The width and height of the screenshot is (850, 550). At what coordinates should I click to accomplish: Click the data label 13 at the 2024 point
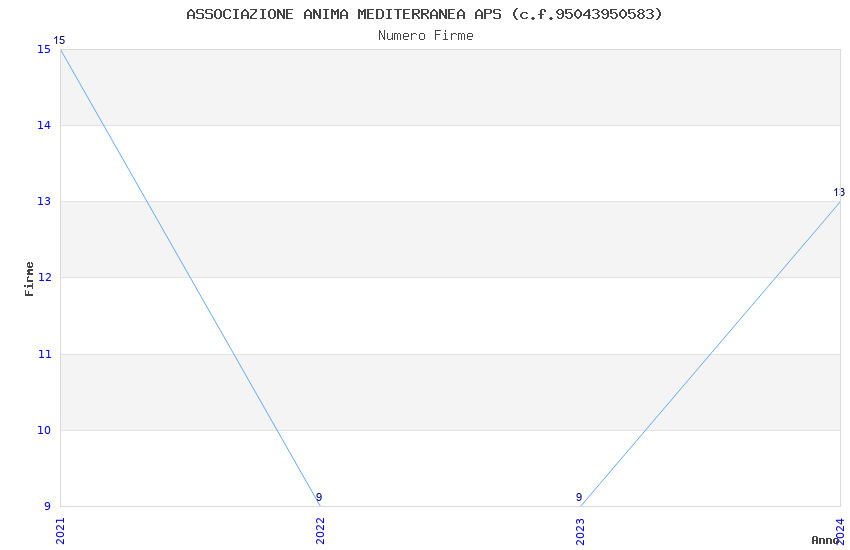coord(839,192)
